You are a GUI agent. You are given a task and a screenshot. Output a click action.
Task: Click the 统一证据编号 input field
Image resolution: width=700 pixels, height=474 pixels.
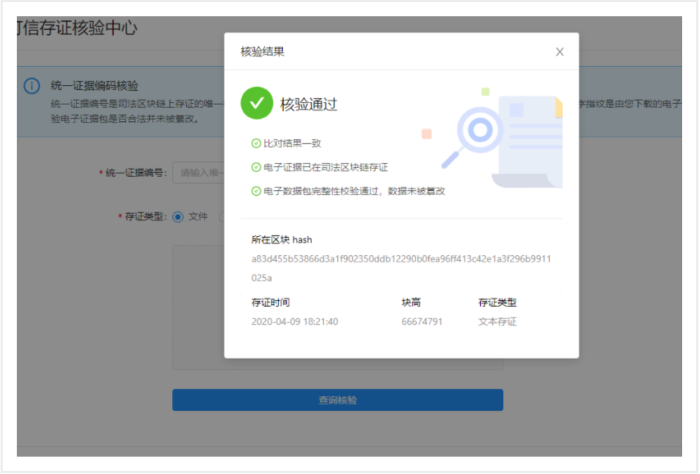pos(198,173)
